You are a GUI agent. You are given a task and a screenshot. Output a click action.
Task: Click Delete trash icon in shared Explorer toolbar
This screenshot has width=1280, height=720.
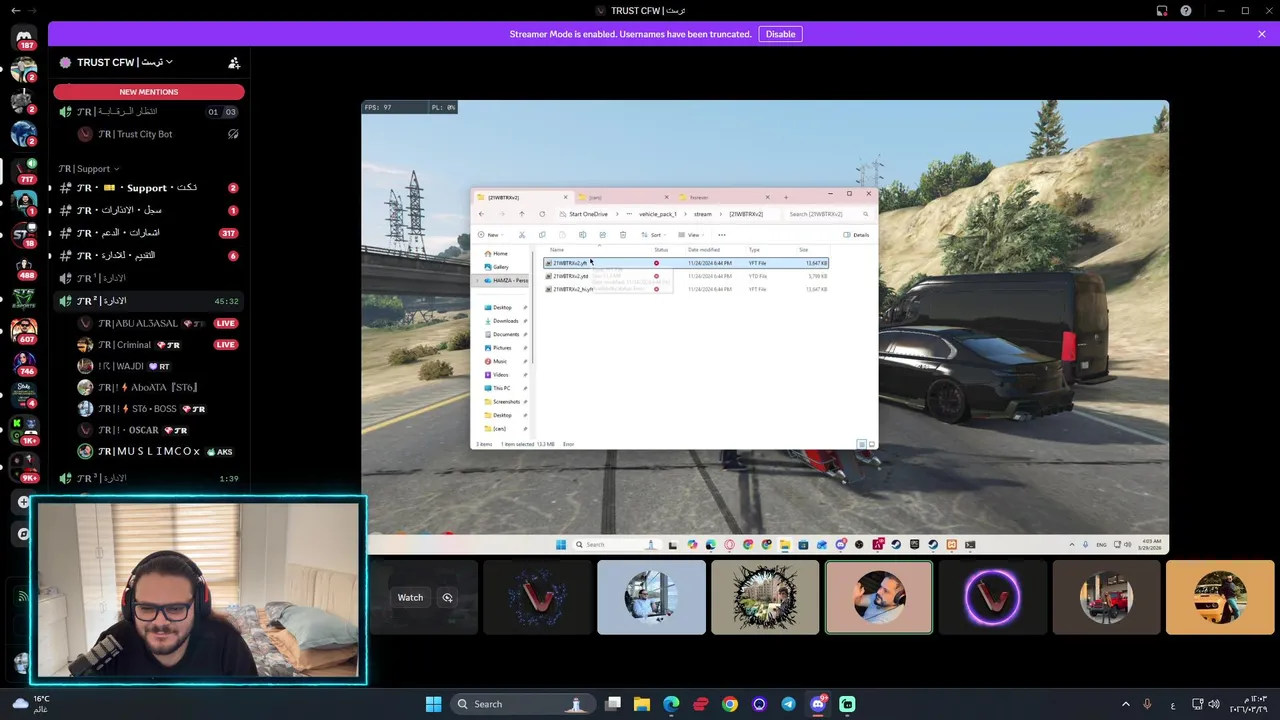[622, 235]
